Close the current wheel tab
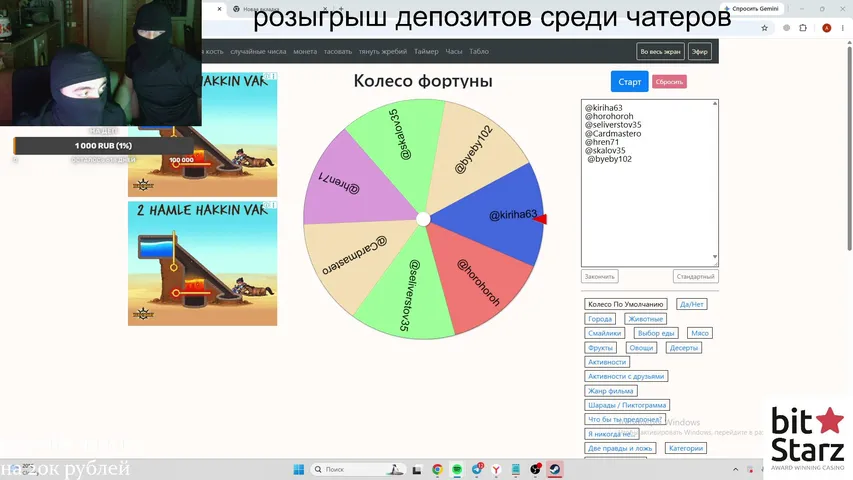853x480 pixels. (x=219, y=9)
